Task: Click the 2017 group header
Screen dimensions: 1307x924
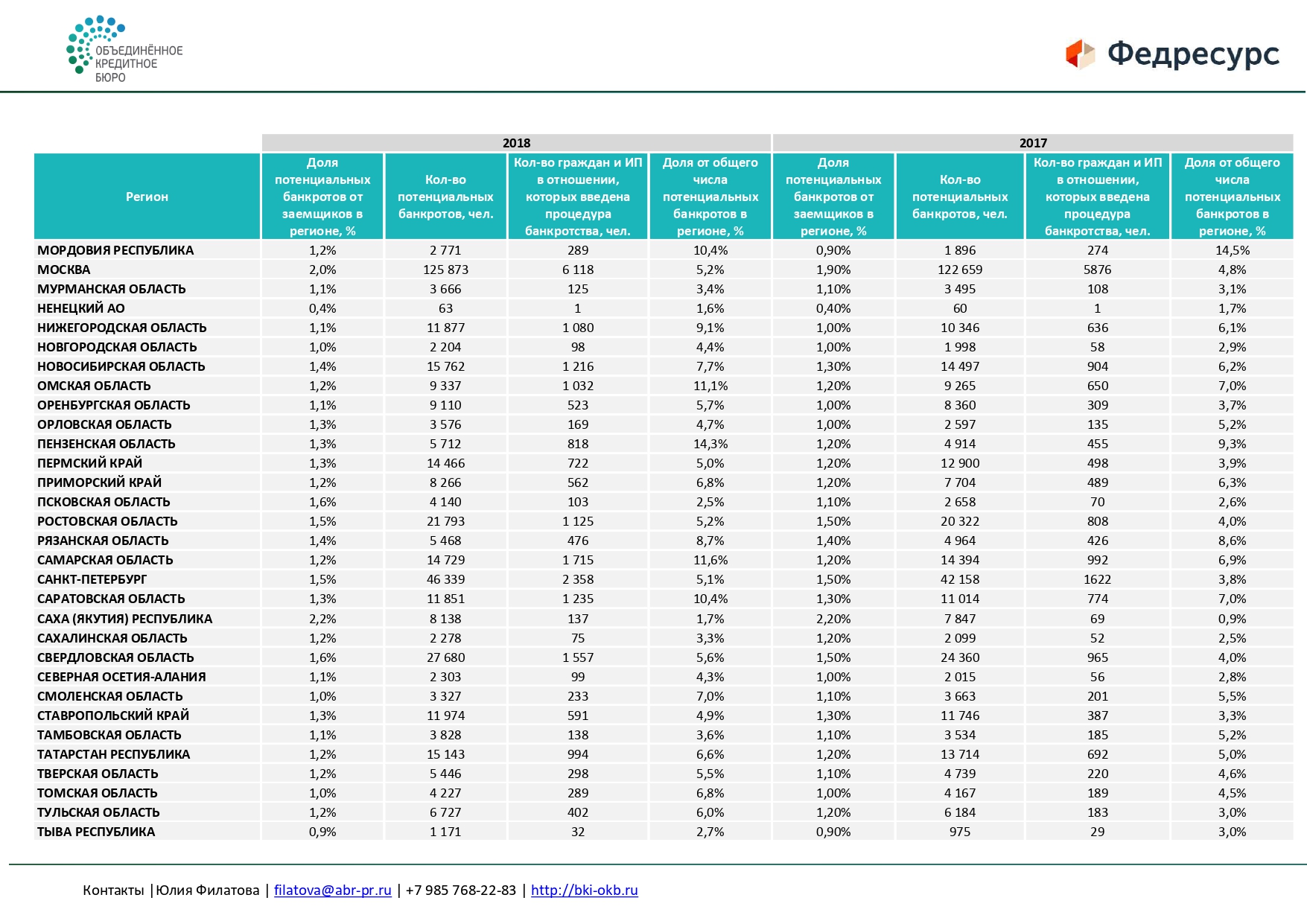Action: click(1033, 143)
